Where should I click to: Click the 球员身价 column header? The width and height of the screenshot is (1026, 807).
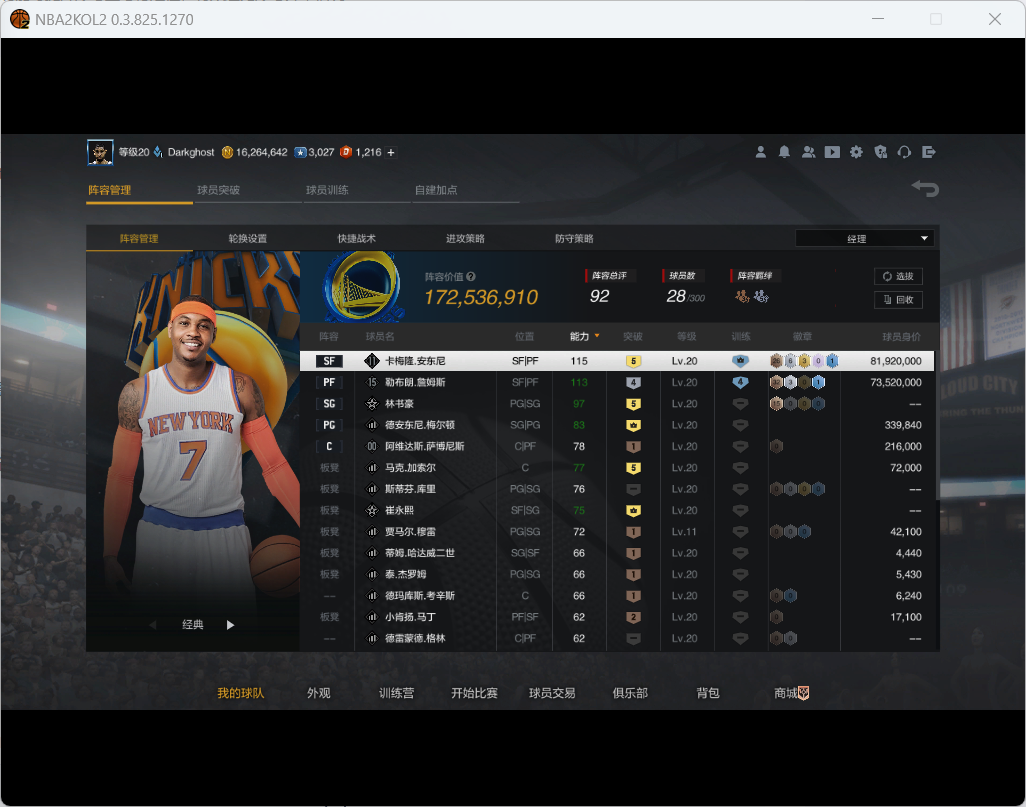click(x=901, y=336)
